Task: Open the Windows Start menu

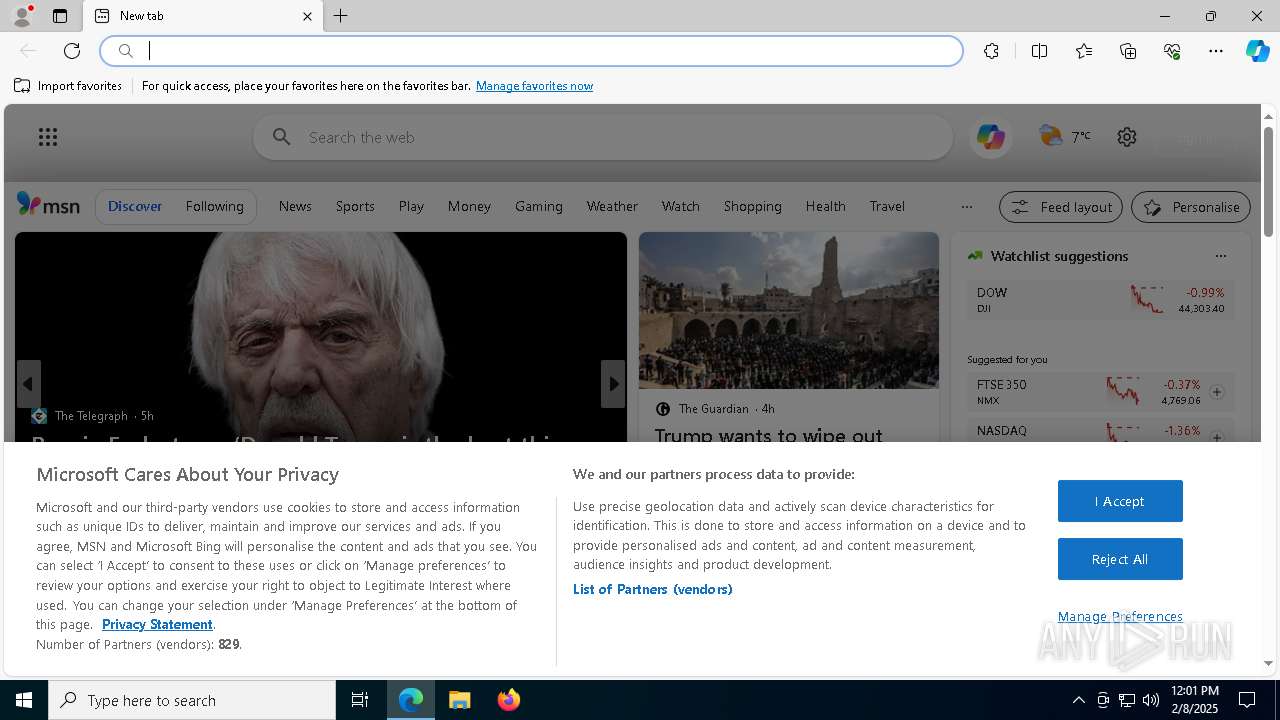Action: pyautogui.click(x=24, y=700)
